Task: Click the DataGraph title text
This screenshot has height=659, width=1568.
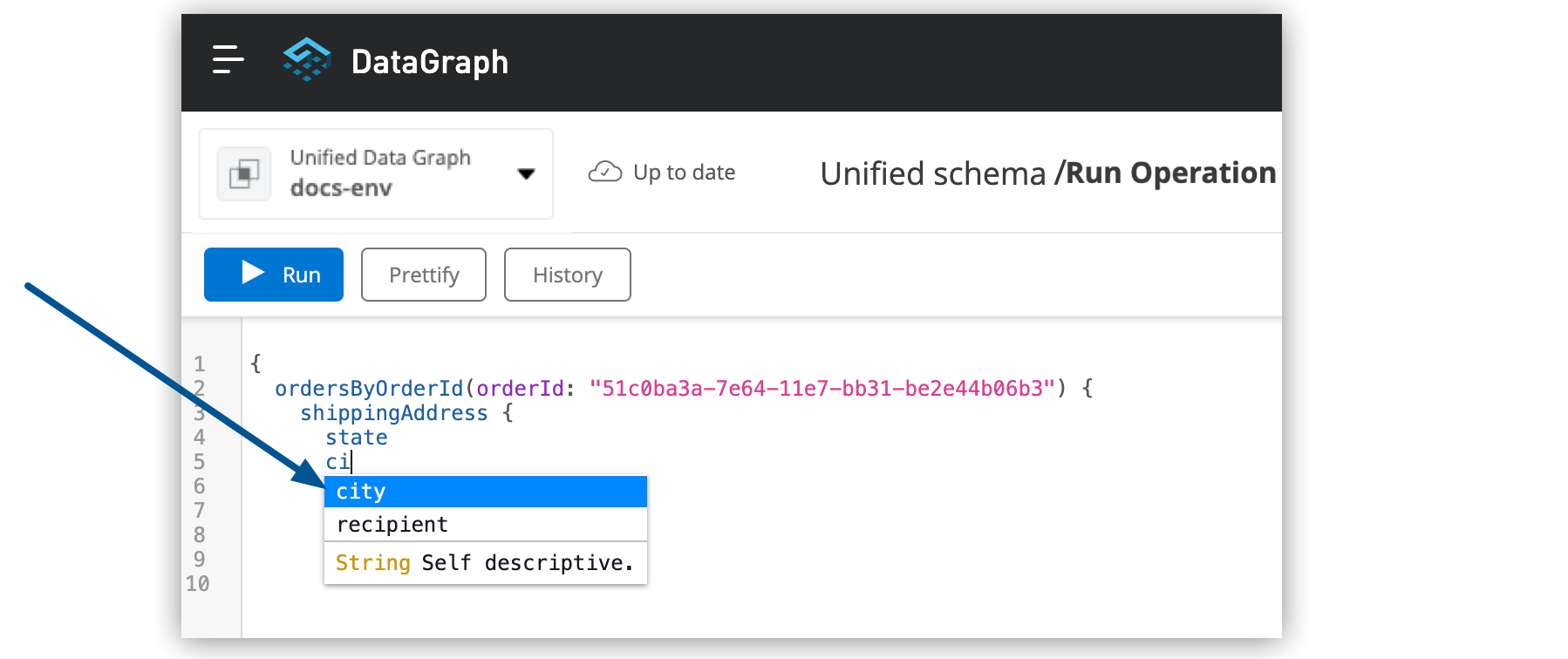Action: [x=429, y=62]
